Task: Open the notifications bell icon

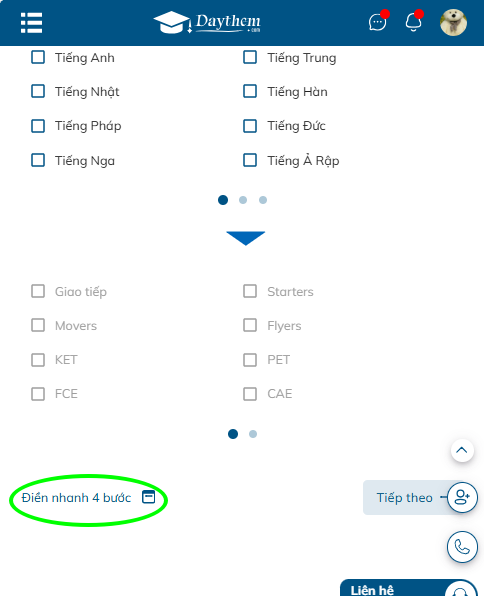Action: coord(414,22)
